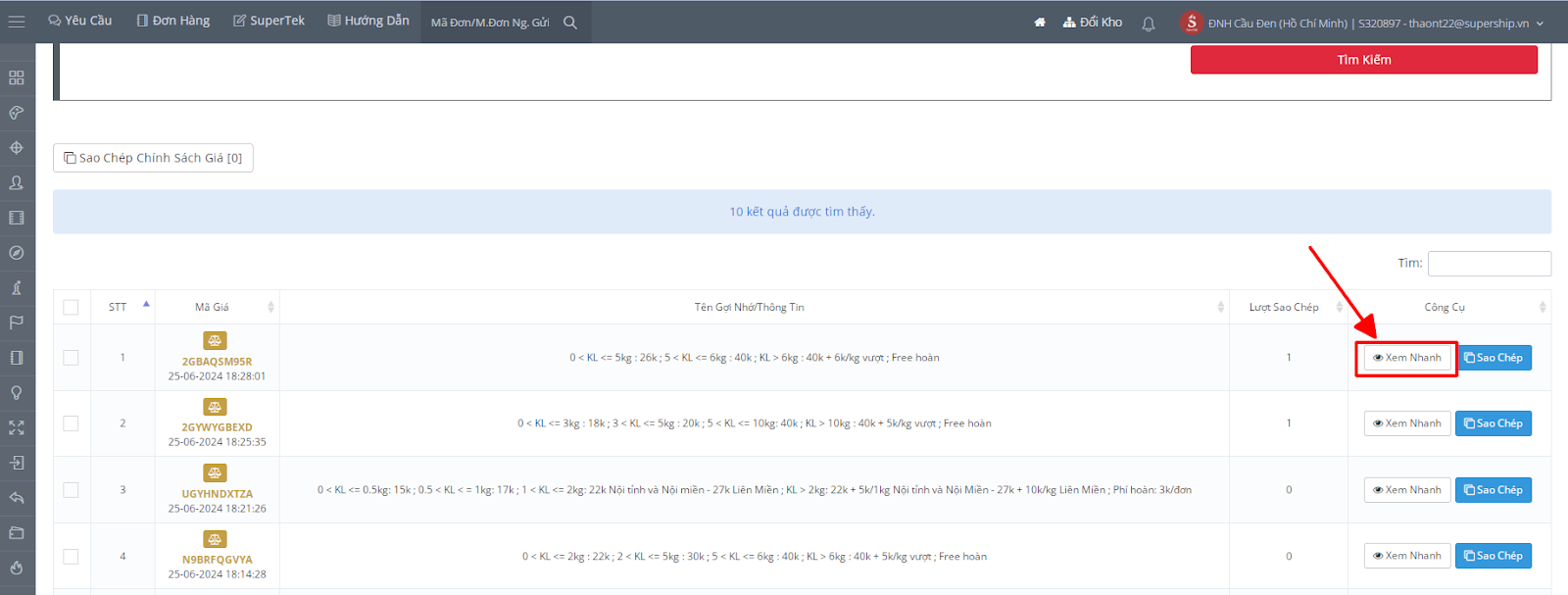Sort by Công Cụ column

click(x=1543, y=307)
